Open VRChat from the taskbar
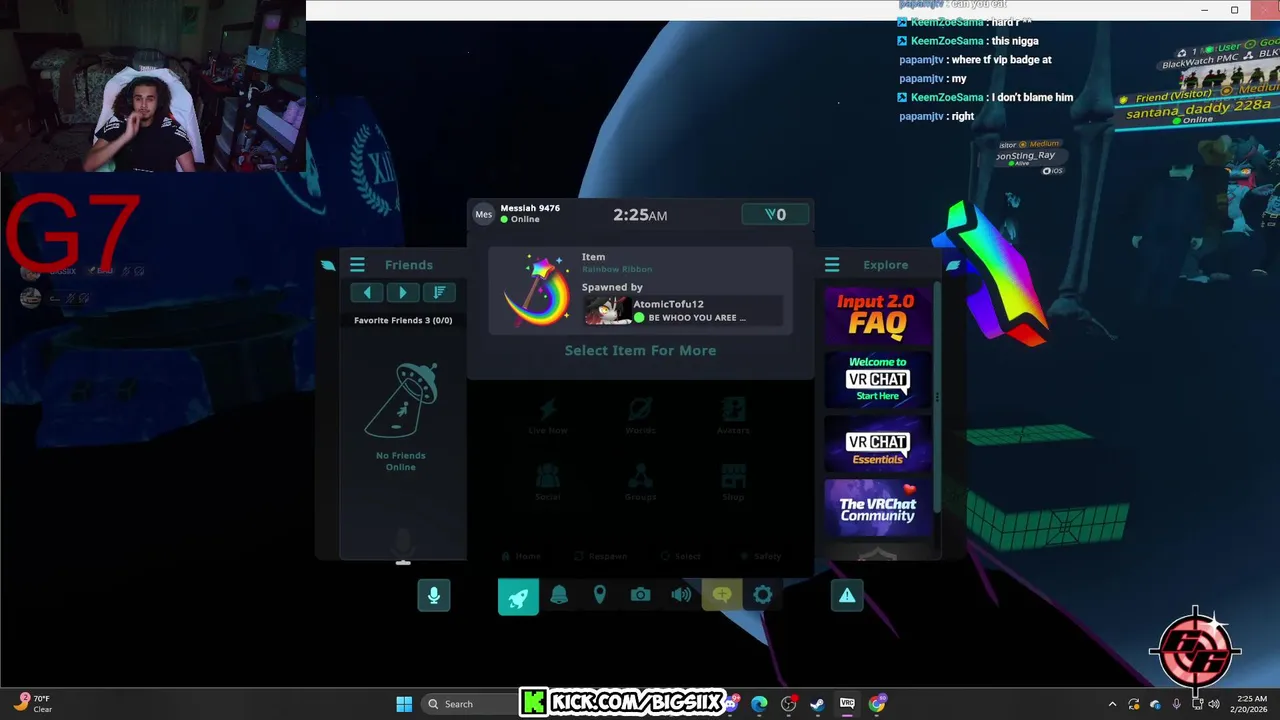Screen dimensions: 1280x720 pos(847,704)
